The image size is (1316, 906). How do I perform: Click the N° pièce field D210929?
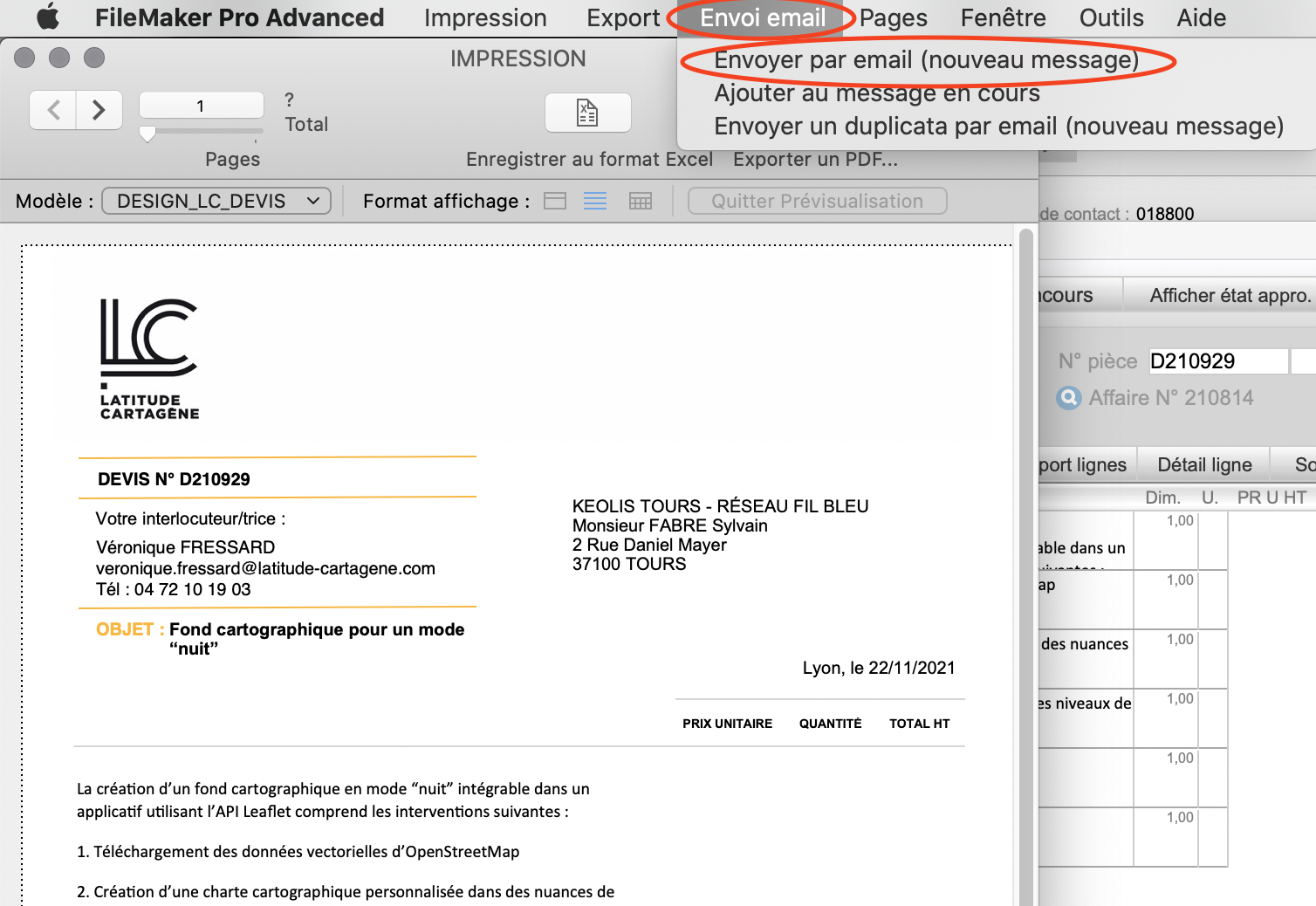pyautogui.click(x=1217, y=361)
